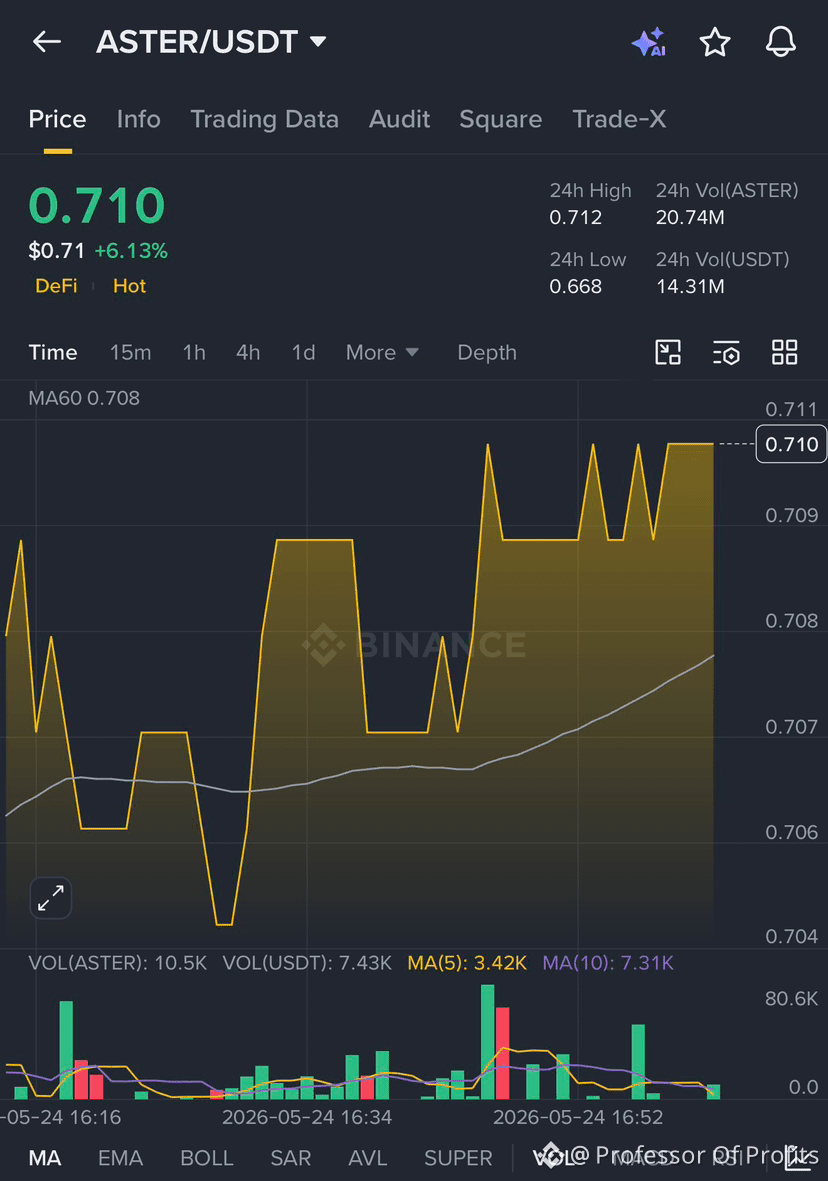This screenshot has height=1181, width=828.
Task: Expand chart to fullscreen with arrows icon
Action: coord(50,898)
